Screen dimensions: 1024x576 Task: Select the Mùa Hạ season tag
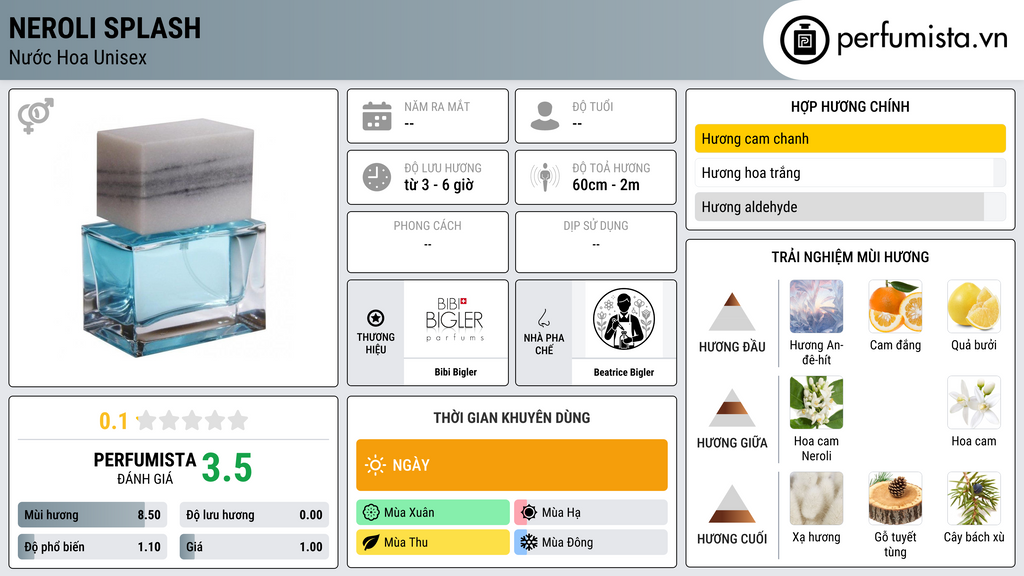(590, 512)
